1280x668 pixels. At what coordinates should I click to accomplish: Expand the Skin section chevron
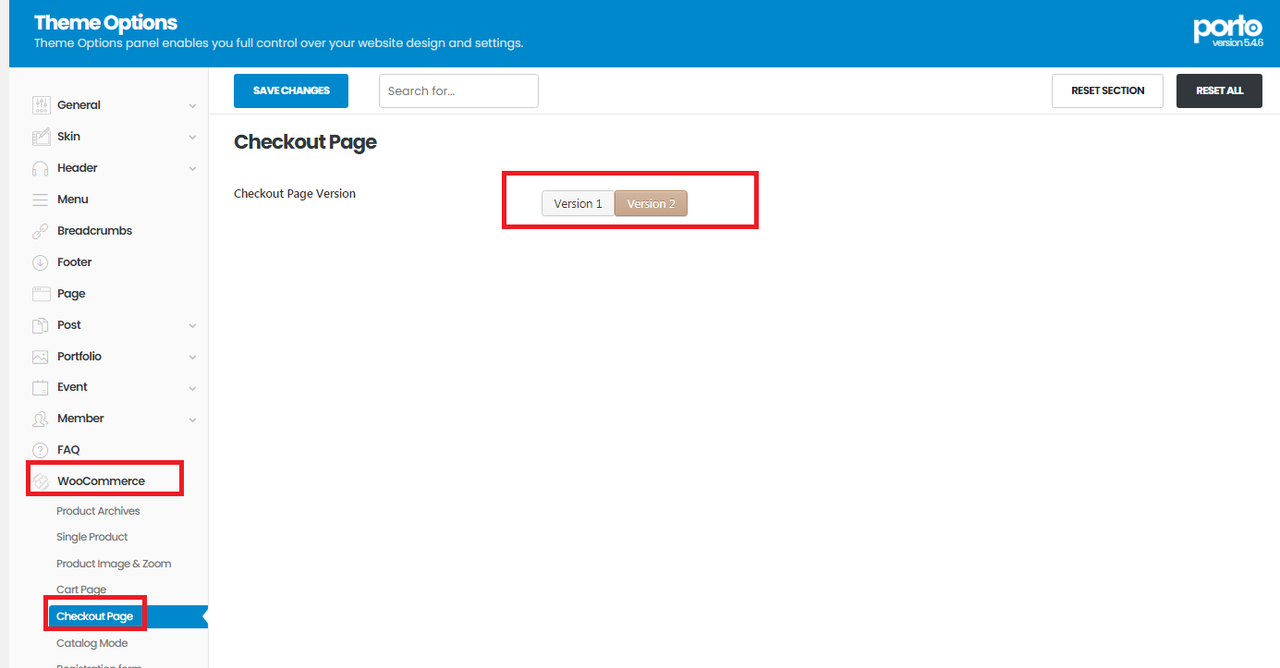pyautogui.click(x=192, y=137)
